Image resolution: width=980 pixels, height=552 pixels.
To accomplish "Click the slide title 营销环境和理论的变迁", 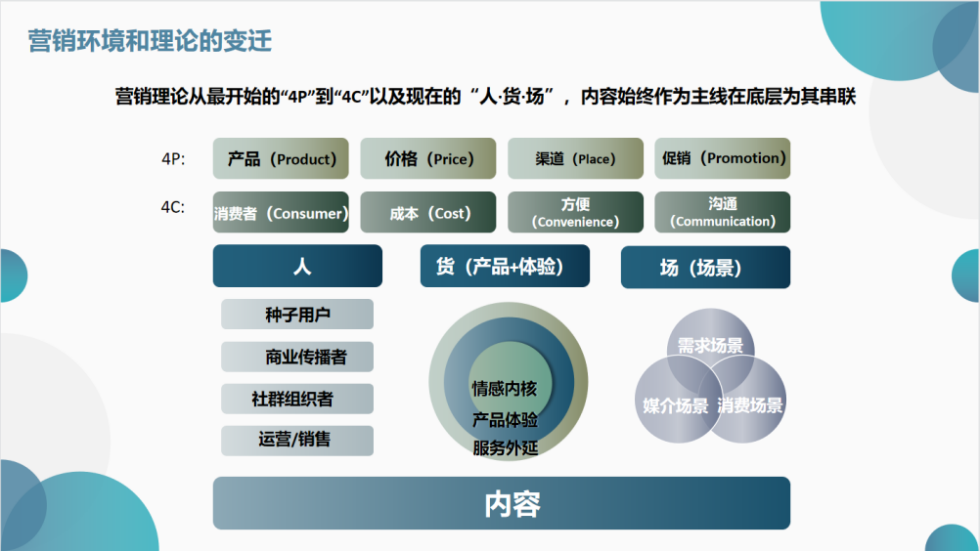I will [150, 41].
